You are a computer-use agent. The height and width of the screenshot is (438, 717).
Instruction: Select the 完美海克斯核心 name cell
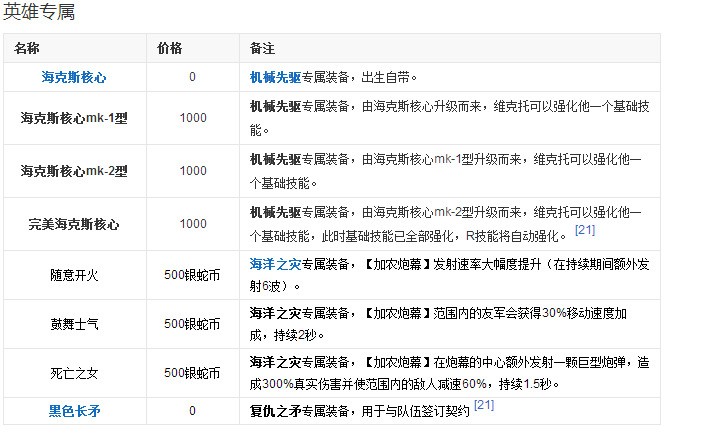pos(74,224)
